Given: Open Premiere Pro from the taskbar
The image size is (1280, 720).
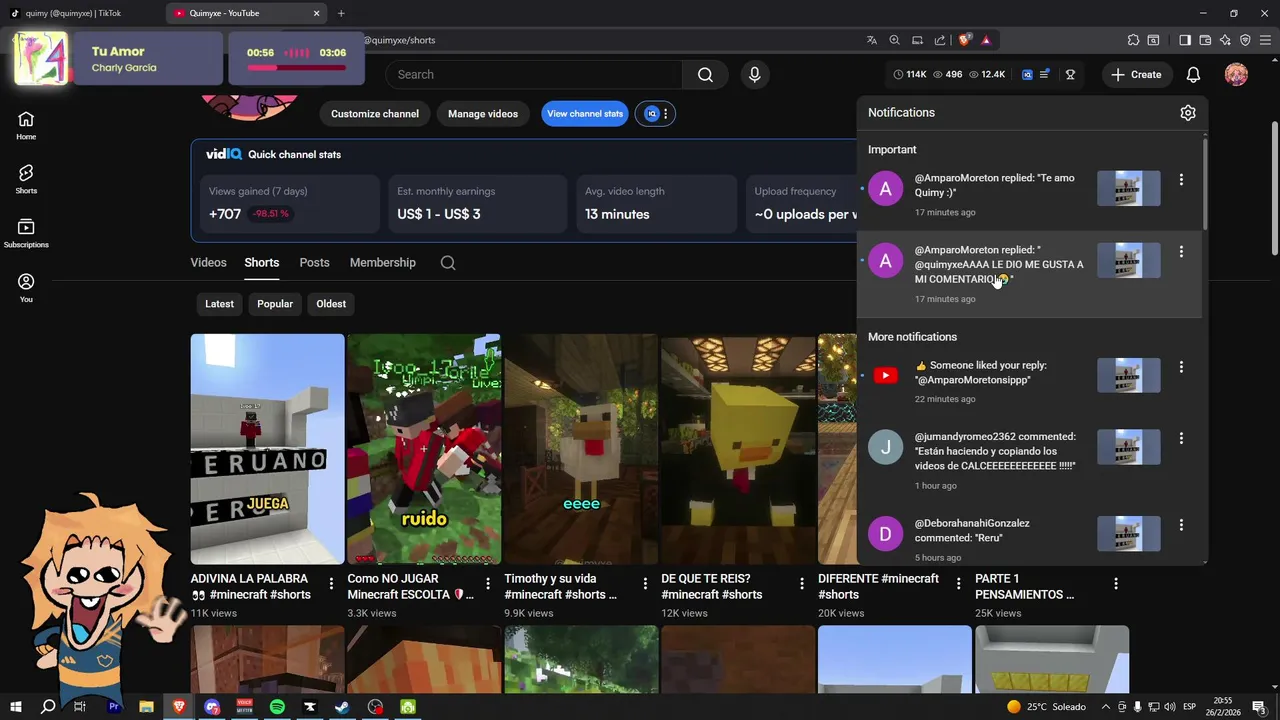Looking at the screenshot, I should pyautogui.click(x=113, y=707).
